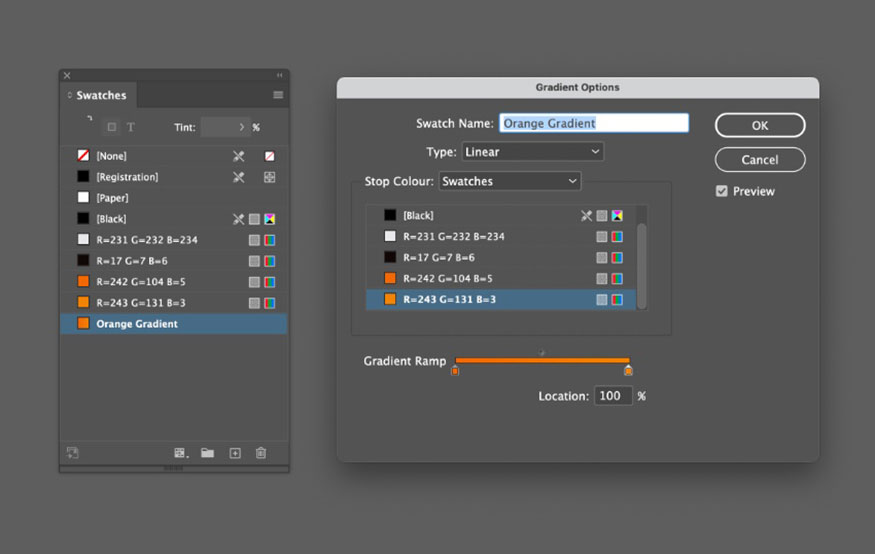The image size is (875, 554).
Task: Select the [None] swatch in Swatches panel
Action: pos(174,156)
